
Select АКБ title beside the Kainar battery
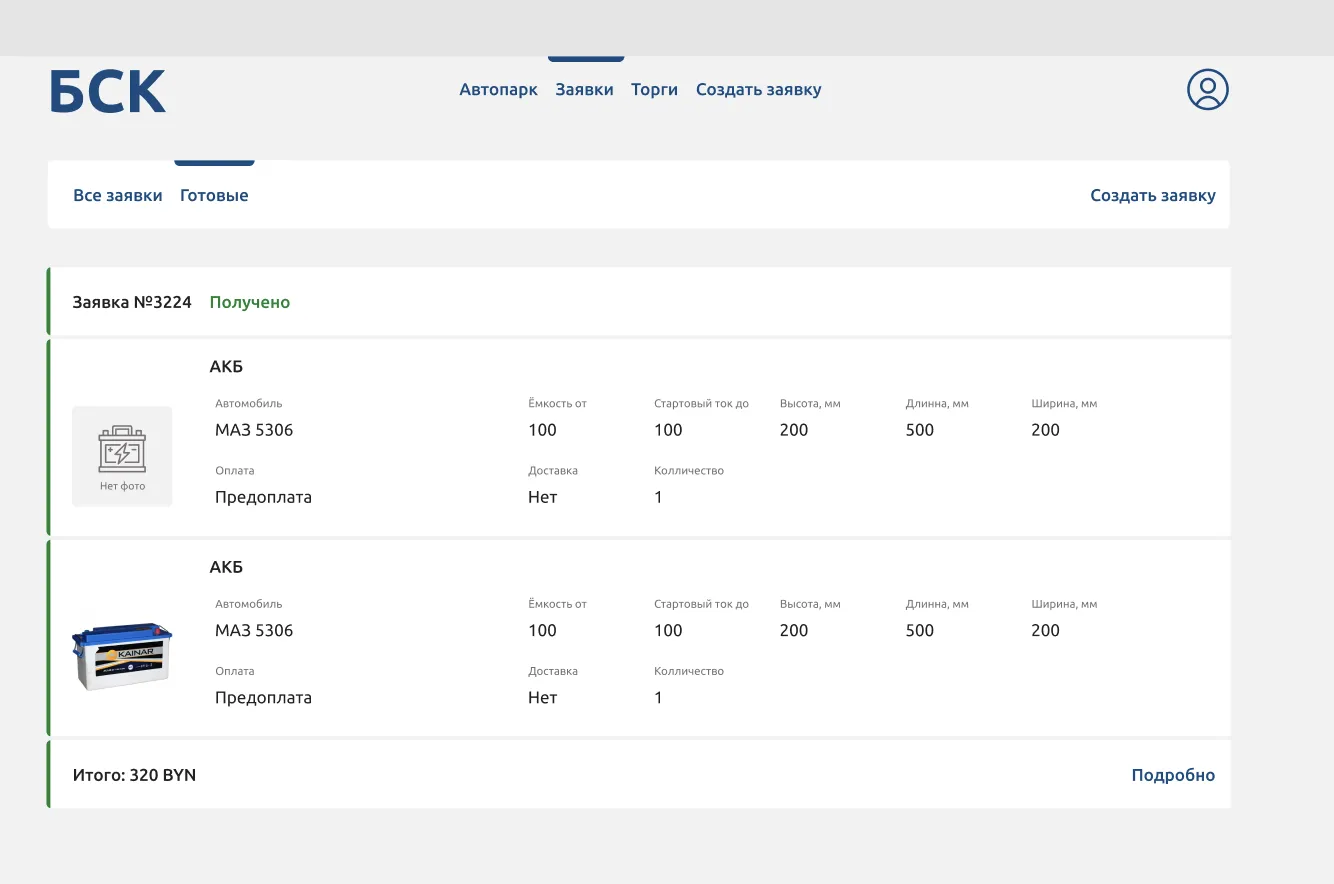(226, 567)
